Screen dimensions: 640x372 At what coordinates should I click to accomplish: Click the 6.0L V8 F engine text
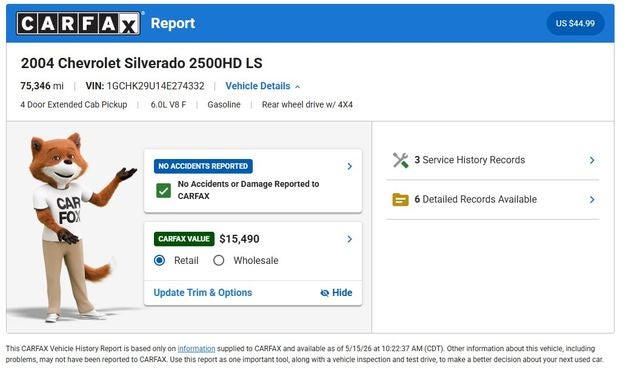click(x=168, y=105)
